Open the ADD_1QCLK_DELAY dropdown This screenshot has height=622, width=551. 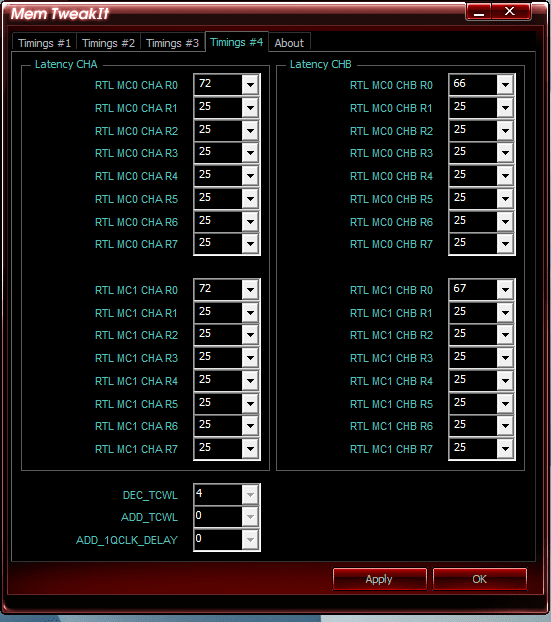coord(250,540)
